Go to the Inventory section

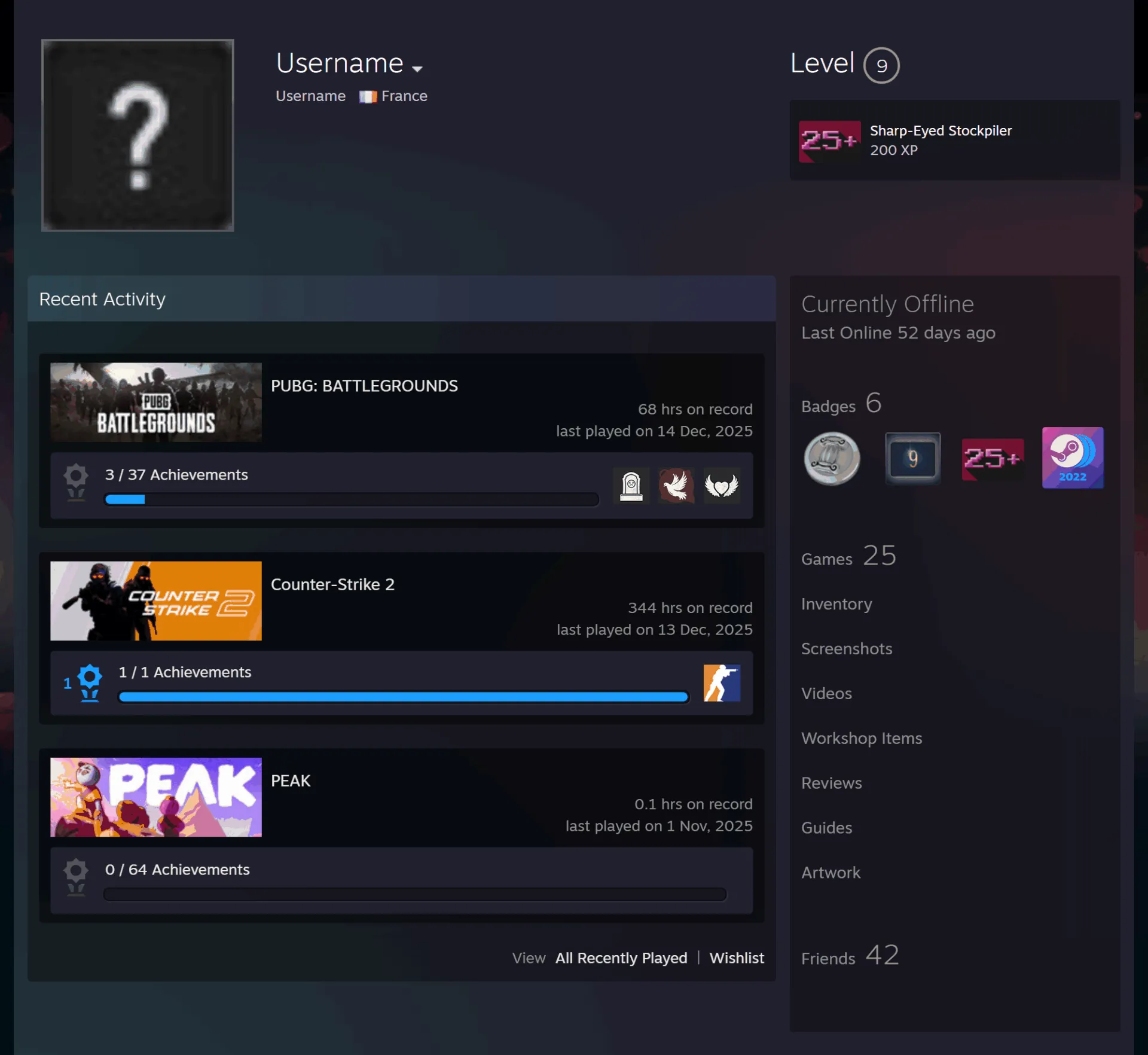pyautogui.click(x=836, y=604)
